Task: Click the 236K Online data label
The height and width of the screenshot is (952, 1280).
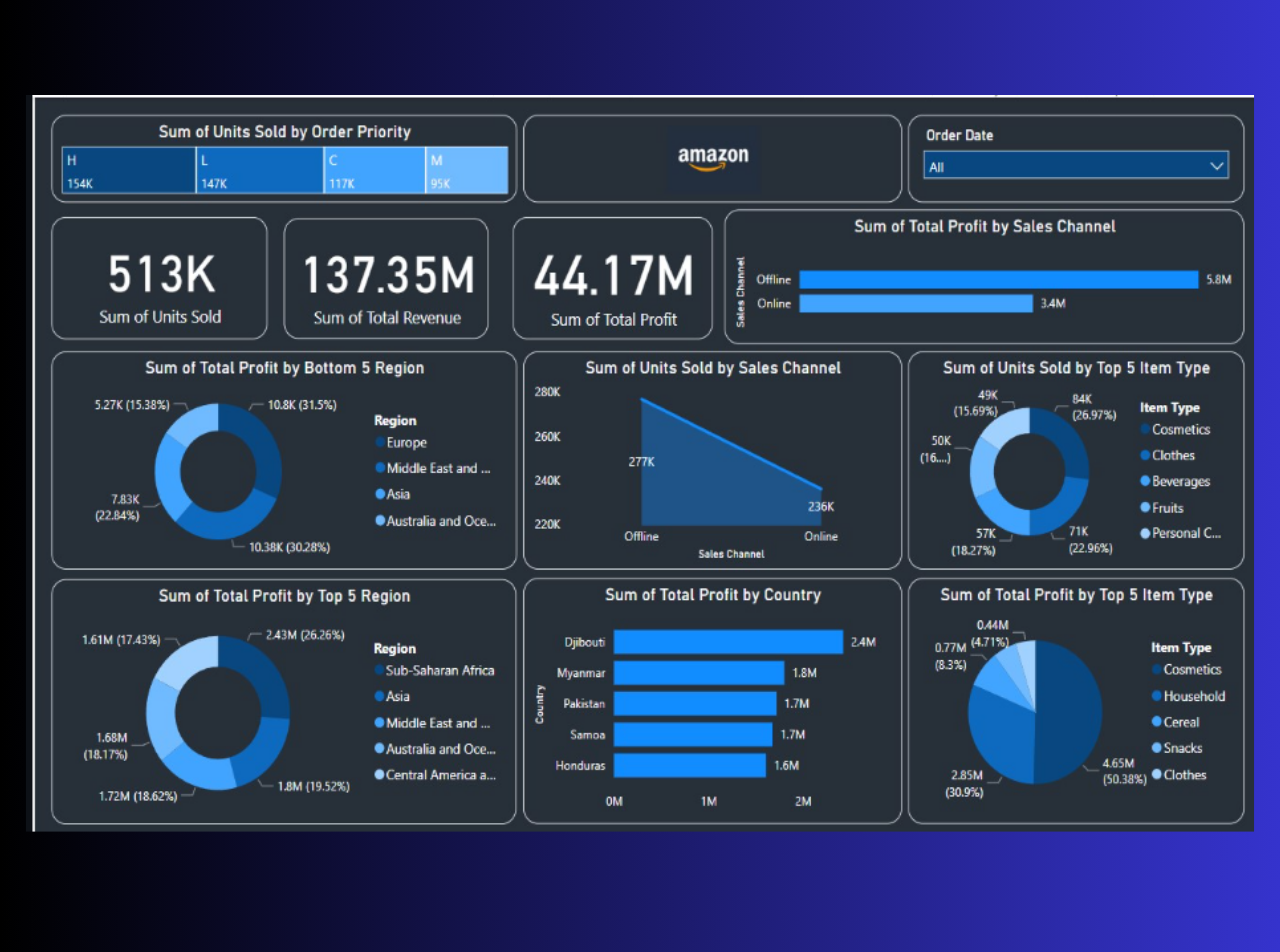Action: pos(821,507)
